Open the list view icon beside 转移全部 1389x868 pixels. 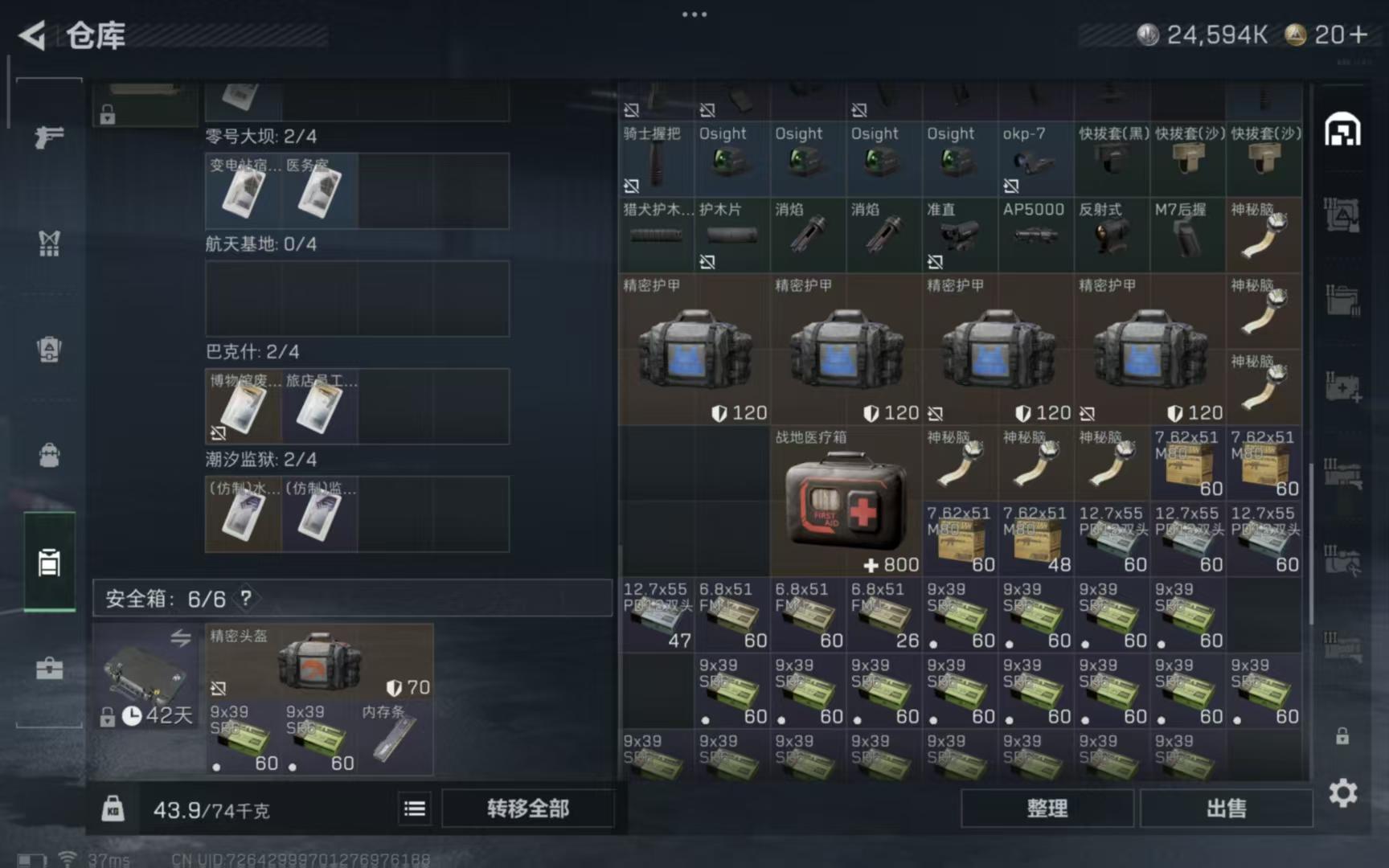tap(415, 809)
